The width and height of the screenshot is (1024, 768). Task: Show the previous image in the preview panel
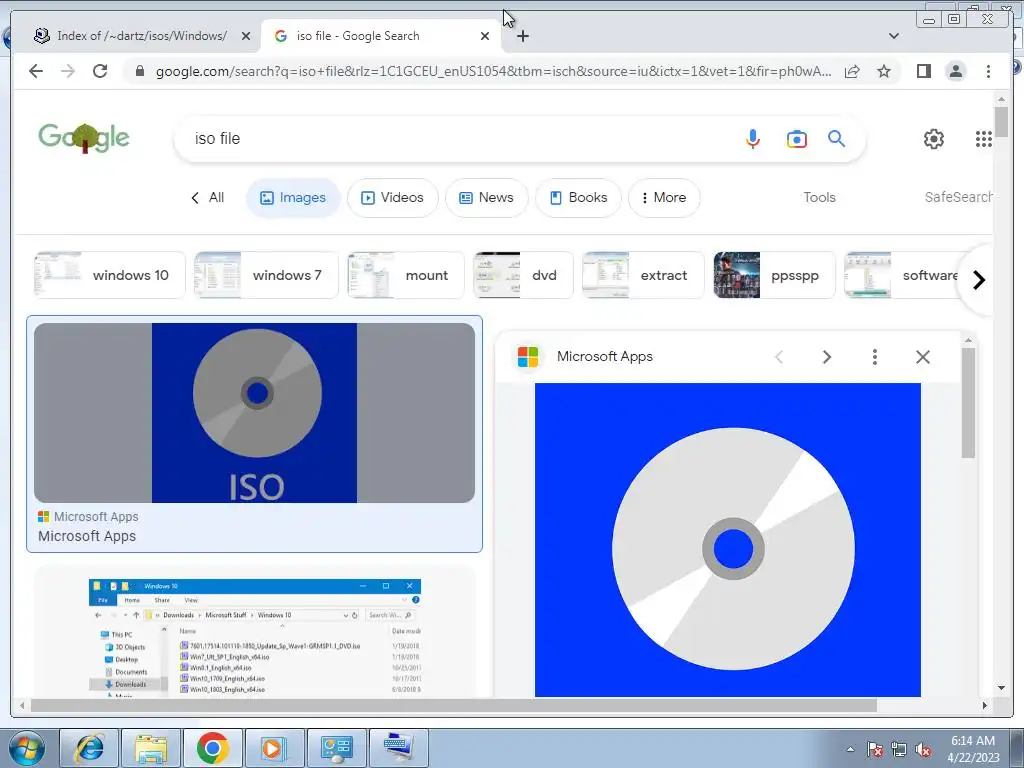[x=778, y=357]
